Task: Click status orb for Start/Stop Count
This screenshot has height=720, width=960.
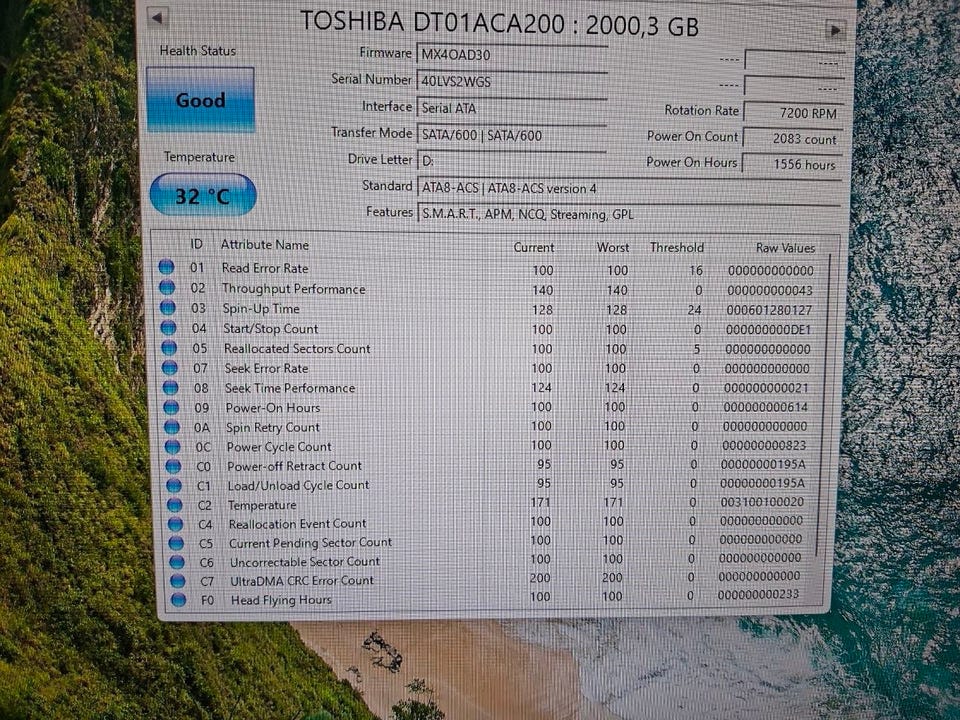Action: [168, 328]
